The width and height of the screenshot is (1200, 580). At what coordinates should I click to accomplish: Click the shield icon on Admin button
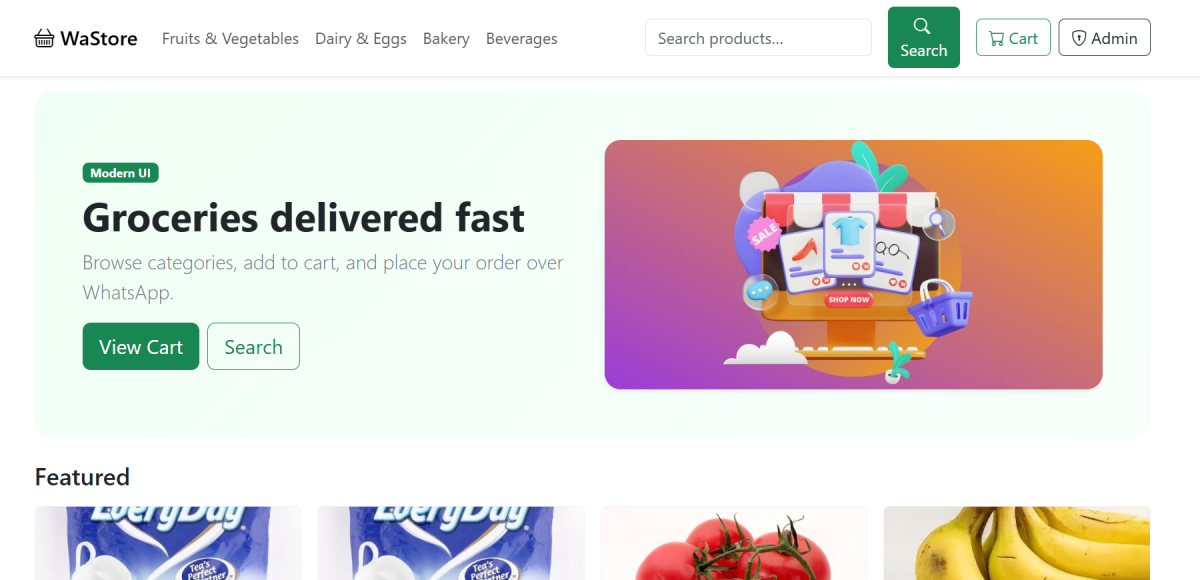(1079, 39)
